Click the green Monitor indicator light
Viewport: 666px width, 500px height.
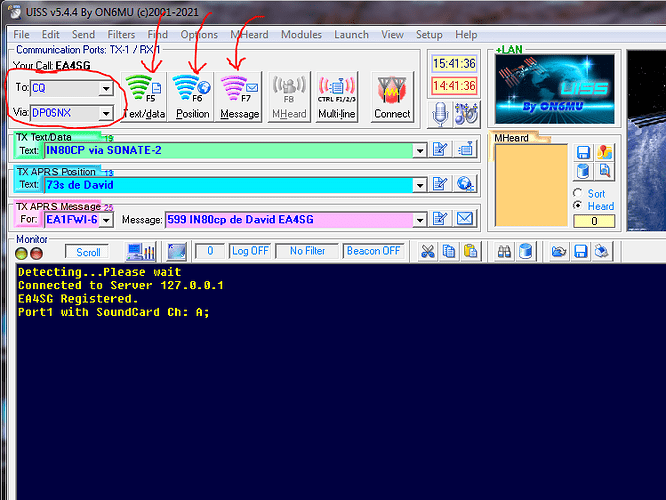21,254
